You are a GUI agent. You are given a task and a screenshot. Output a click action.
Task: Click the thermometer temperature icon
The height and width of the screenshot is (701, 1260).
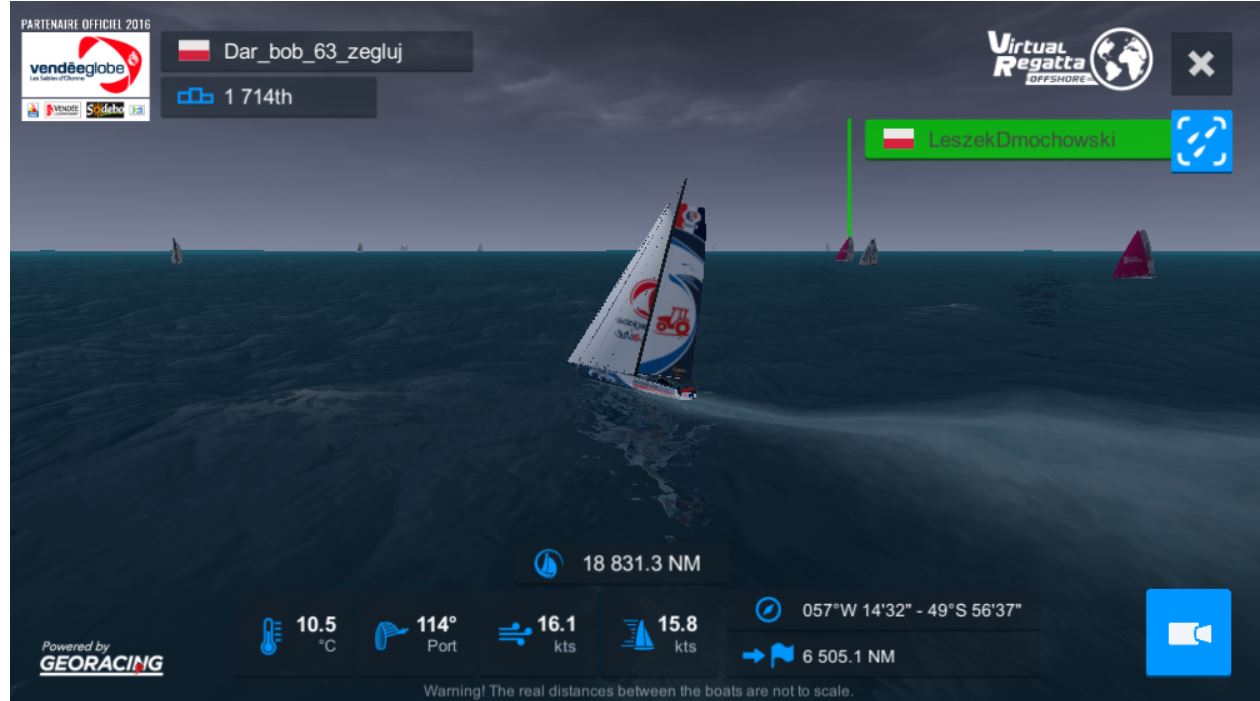pos(269,635)
